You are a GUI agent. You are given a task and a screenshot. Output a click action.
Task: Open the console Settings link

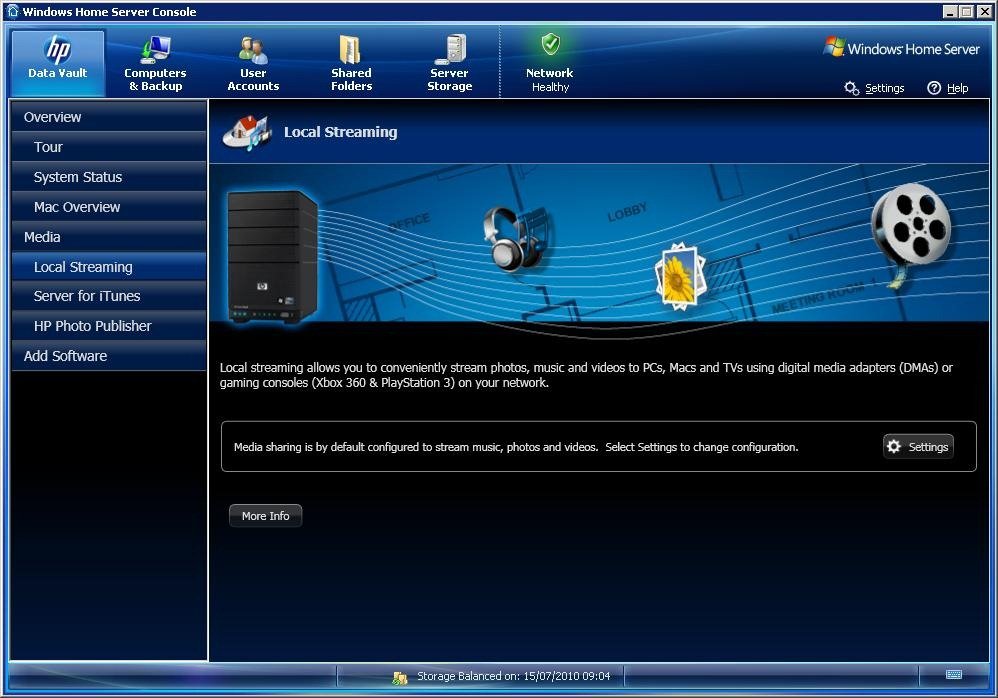(x=885, y=88)
